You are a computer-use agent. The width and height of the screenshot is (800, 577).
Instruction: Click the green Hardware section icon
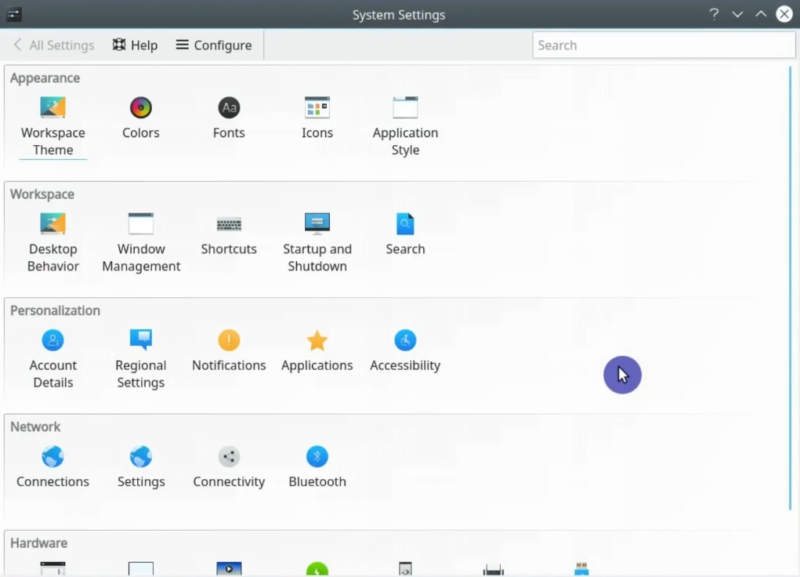(x=317, y=569)
